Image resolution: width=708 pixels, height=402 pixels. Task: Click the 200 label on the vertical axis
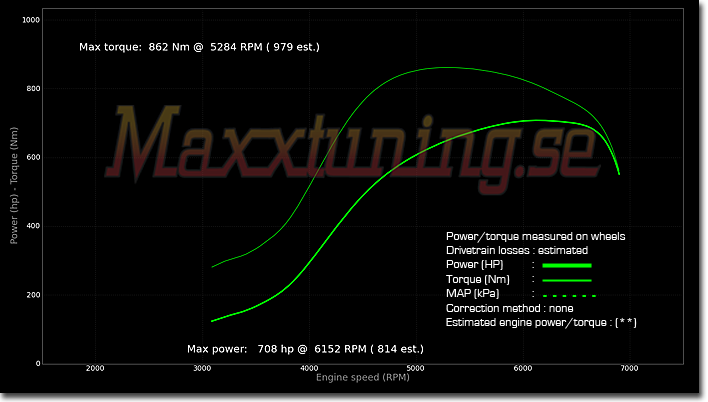[33, 295]
